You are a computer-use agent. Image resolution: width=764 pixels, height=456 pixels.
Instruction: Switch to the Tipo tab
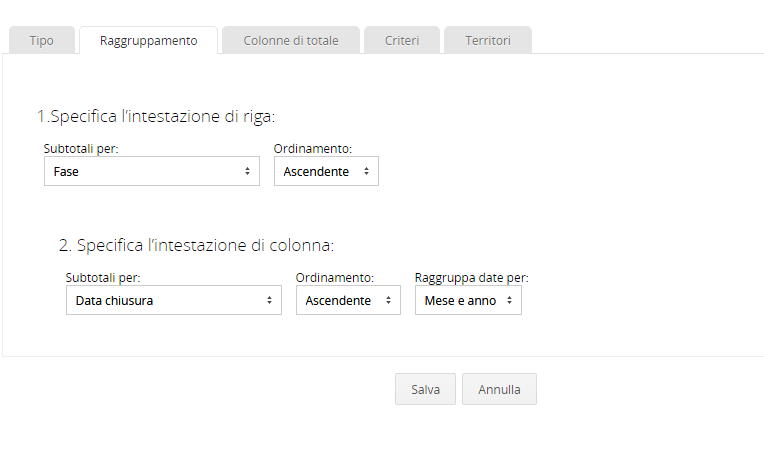point(41,40)
